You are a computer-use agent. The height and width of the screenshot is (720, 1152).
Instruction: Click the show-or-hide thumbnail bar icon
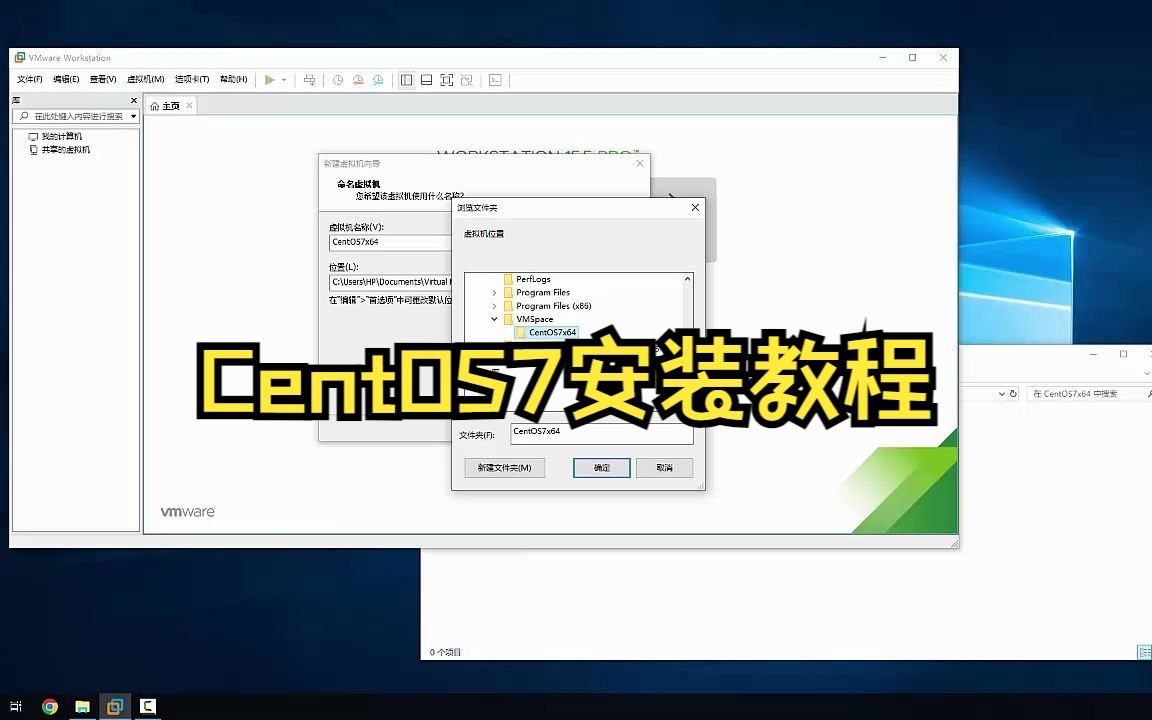(426, 80)
